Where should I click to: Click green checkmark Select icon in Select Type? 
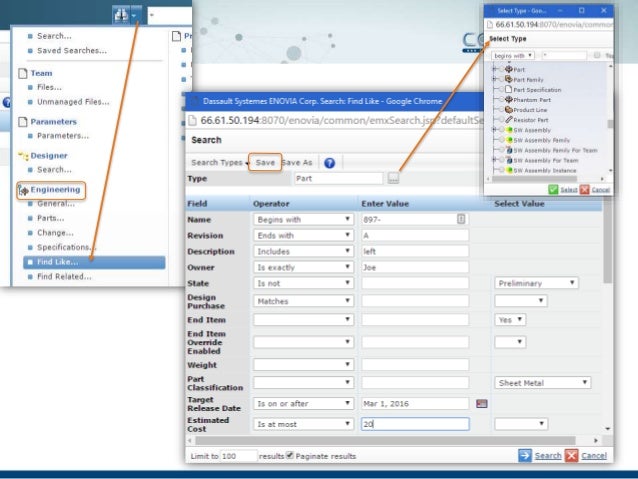click(553, 190)
